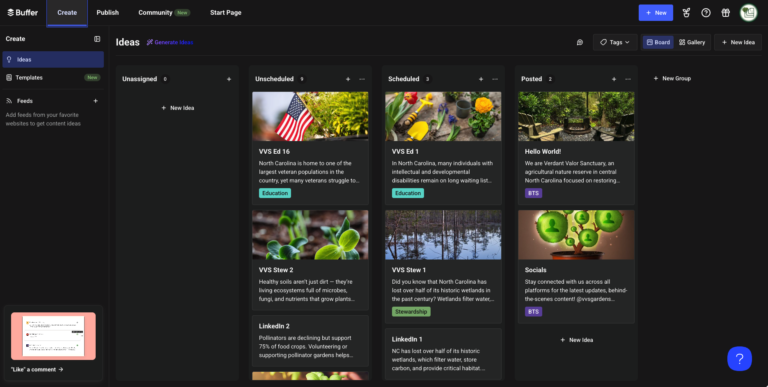Click the VVS Stew 1 card title
768x387 pixels.
(x=408, y=270)
